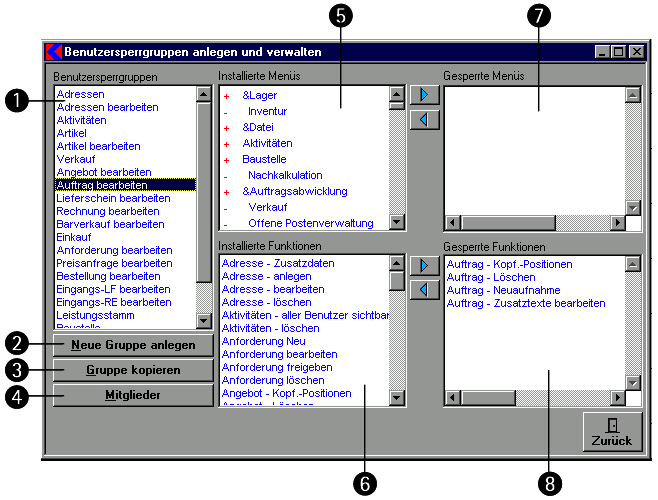Click right arrow to lock selected menu

pyautogui.click(x=424, y=96)
